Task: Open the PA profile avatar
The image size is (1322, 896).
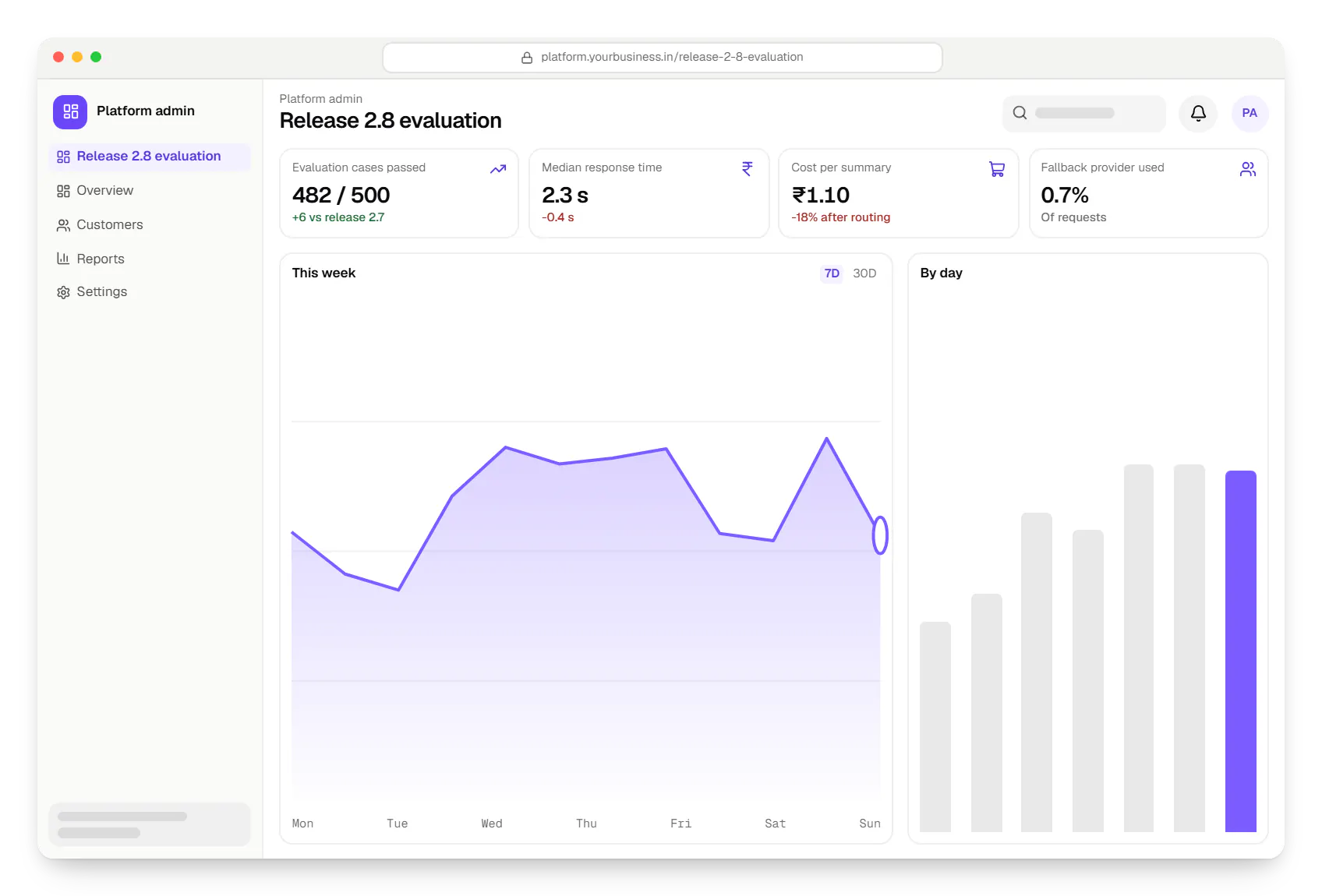Action: [1250, 114]
